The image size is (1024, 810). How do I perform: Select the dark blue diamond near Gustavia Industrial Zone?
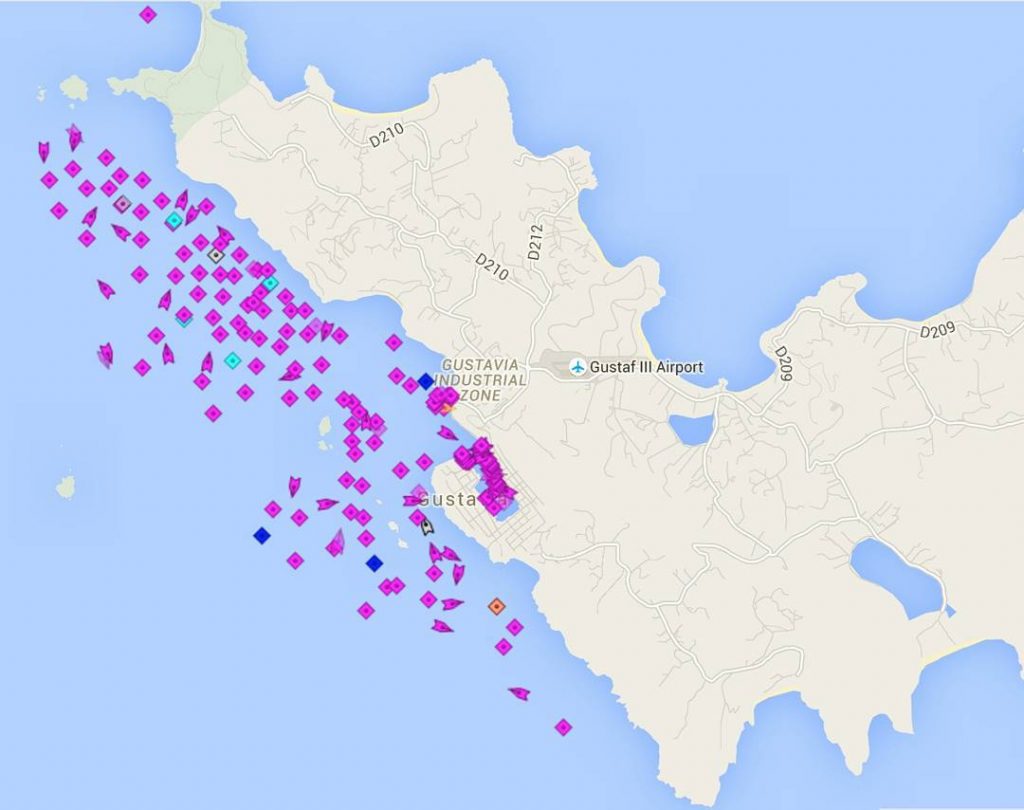point(425,381)
